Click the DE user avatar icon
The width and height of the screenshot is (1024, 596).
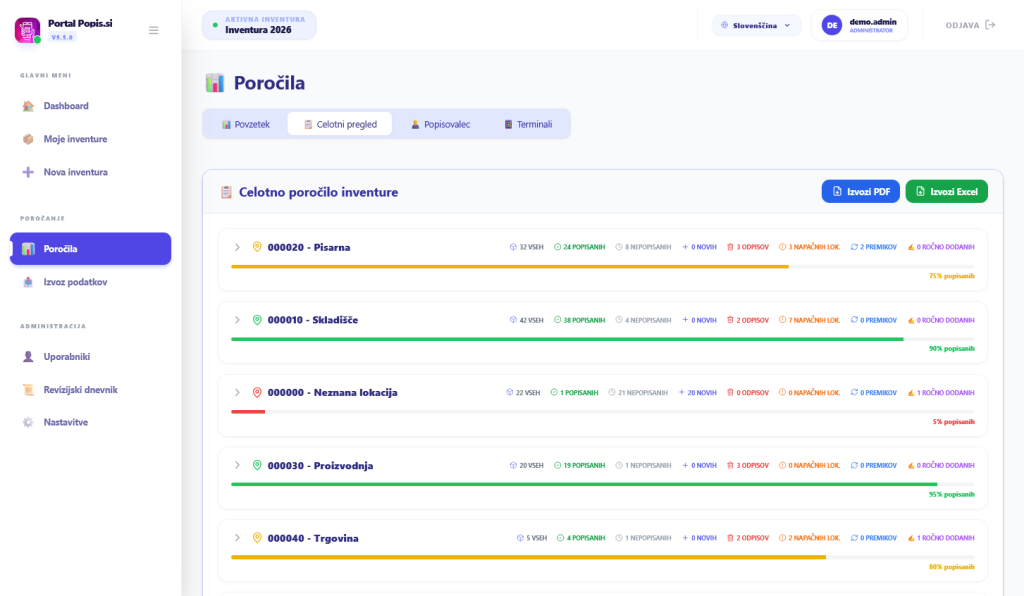(x=832, y=25)
